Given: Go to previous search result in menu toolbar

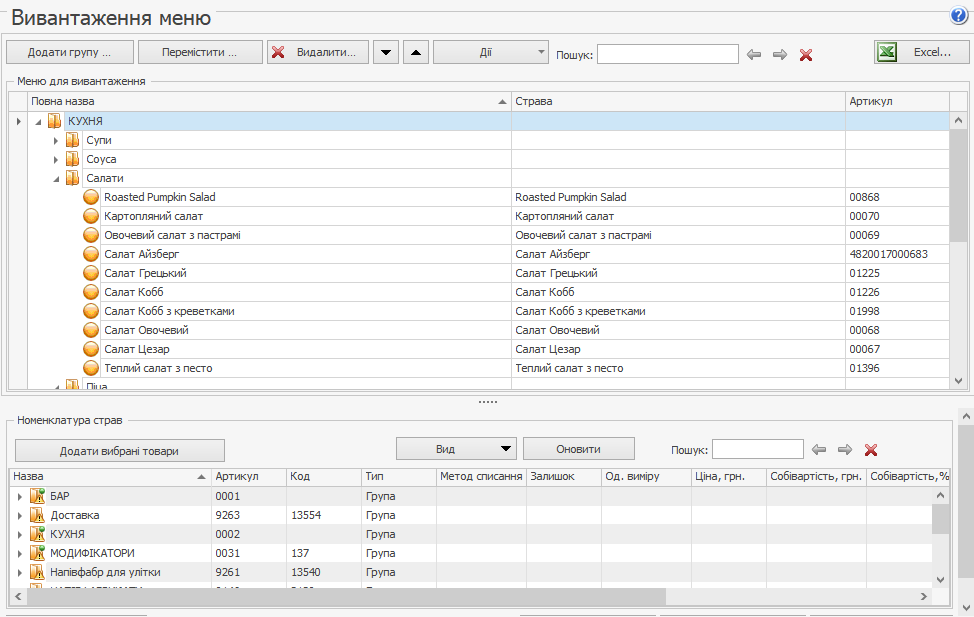Looking at the screenshot, I should point(754,54).
